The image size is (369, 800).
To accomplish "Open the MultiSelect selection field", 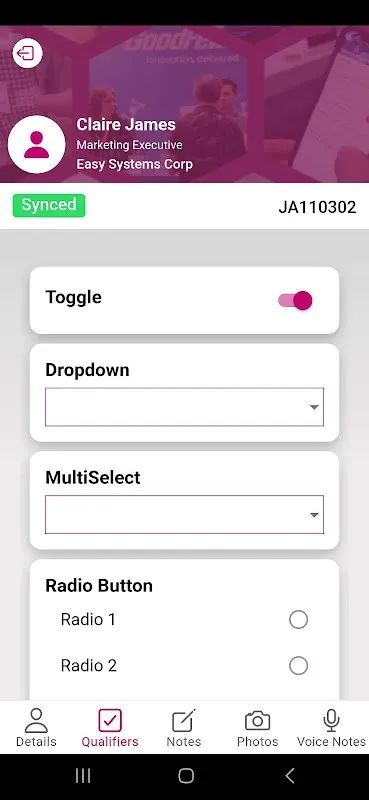I will (184, 515).
